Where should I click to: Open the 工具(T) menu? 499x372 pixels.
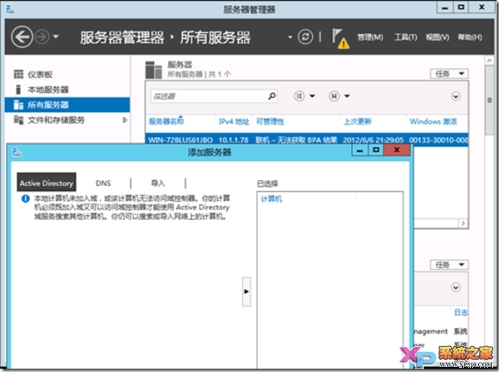[406, 37]
